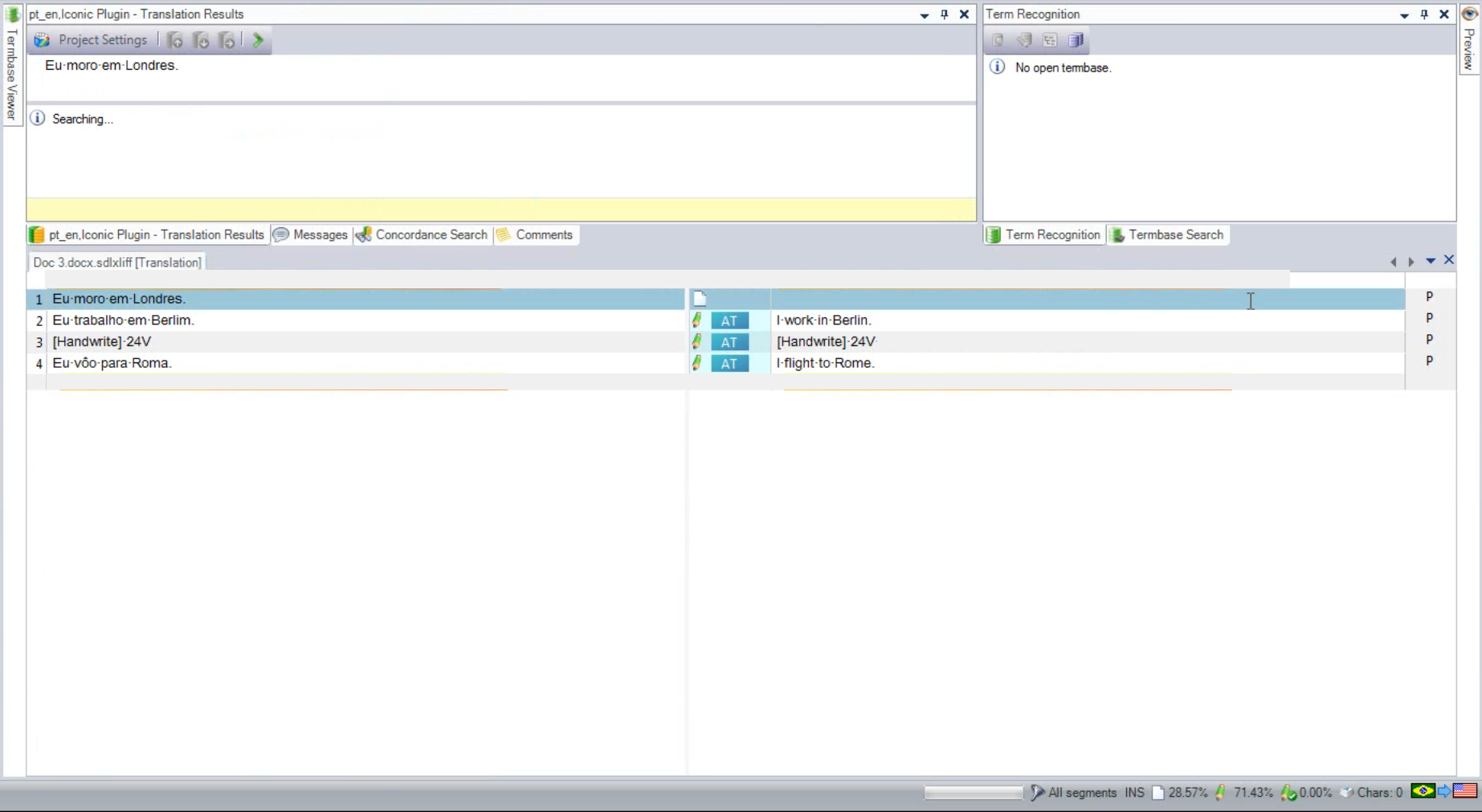
Task: Click the green apply translation arrow icon
Action: click(258, 40)
